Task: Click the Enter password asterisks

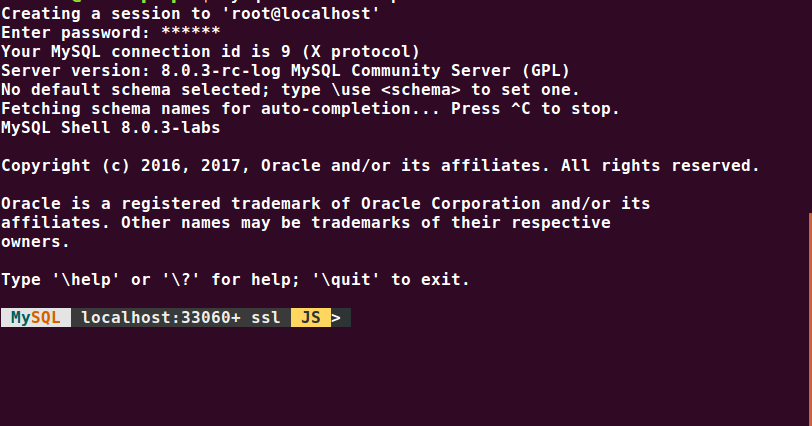Action: 191,31
